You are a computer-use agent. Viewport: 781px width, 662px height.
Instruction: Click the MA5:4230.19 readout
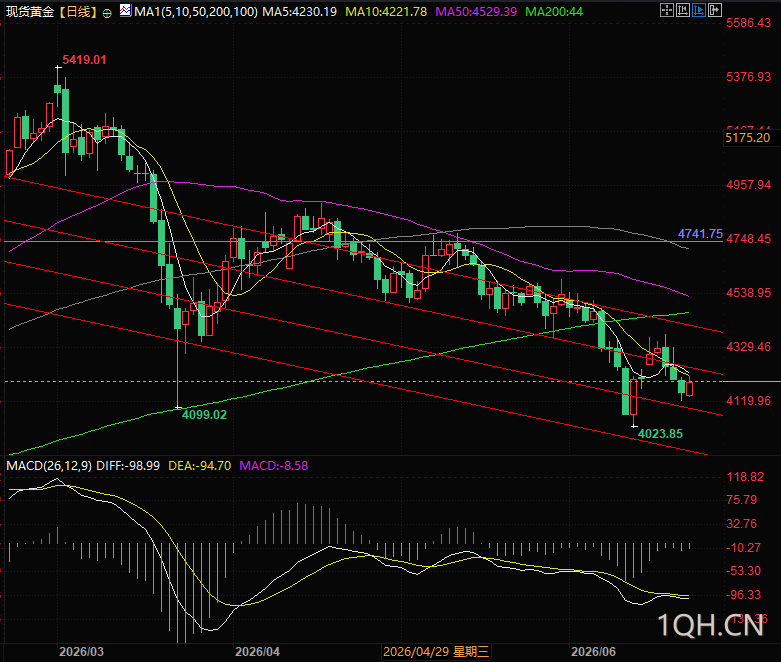300,11
